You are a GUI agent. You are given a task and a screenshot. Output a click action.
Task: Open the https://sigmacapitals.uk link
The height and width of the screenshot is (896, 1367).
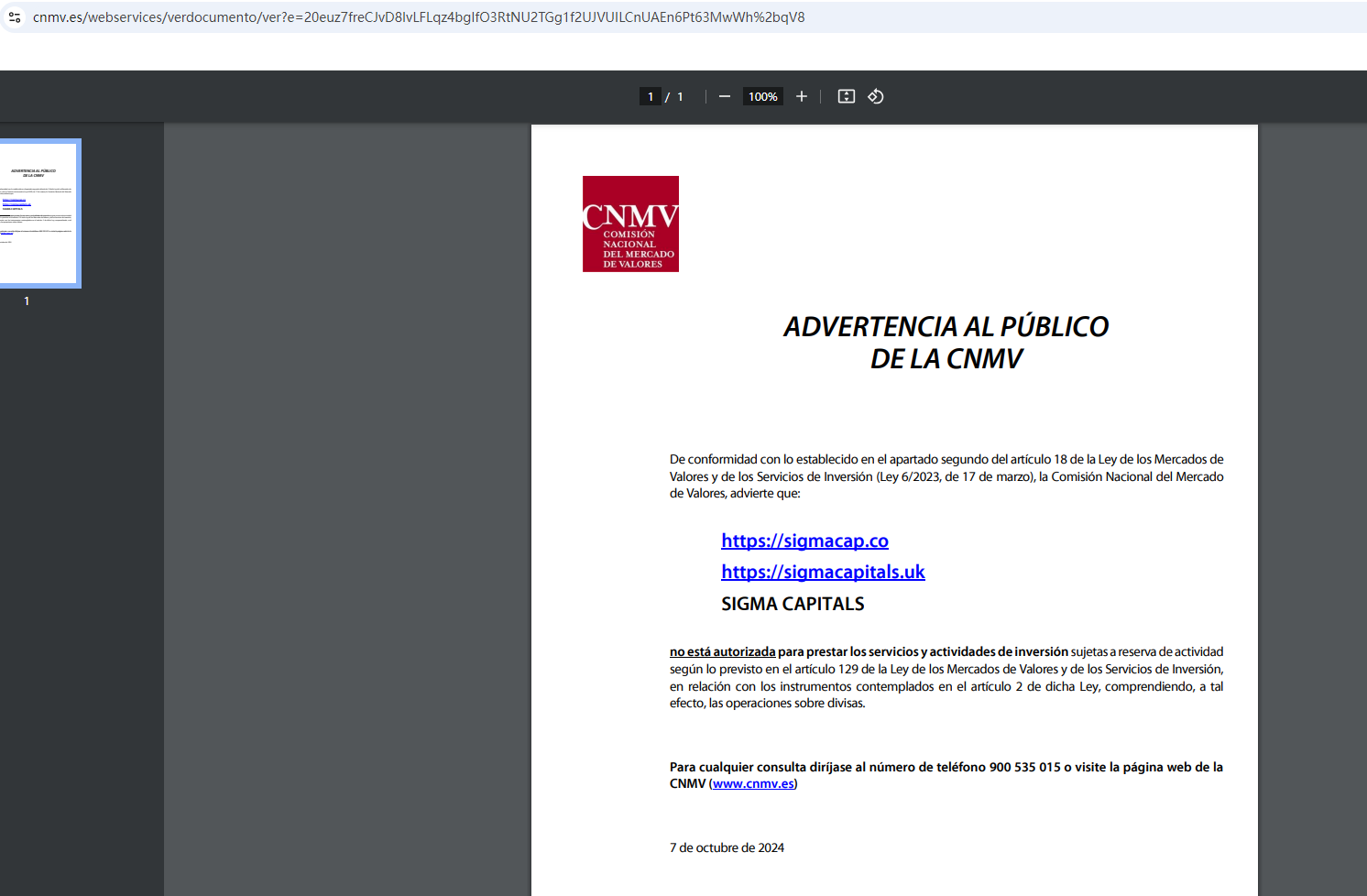[x=823, y=572]
